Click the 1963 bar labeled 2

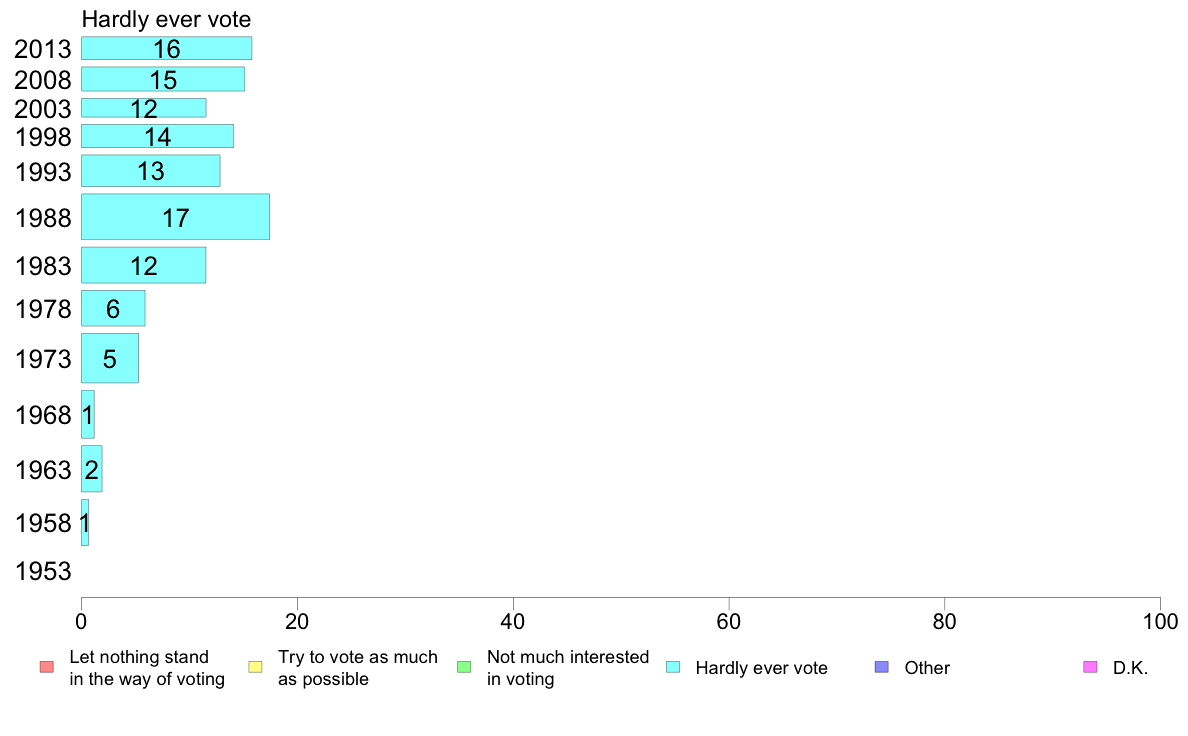(x=92, y=469)
